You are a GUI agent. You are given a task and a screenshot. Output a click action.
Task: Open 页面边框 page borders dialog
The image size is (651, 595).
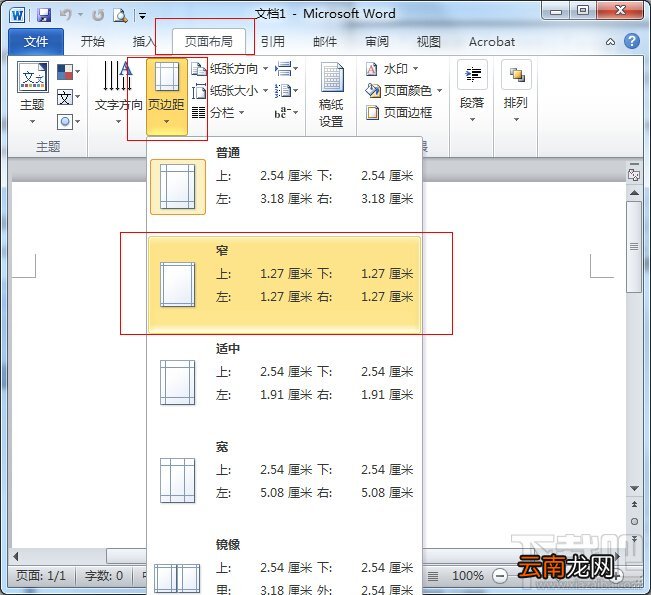pos(399,113)
